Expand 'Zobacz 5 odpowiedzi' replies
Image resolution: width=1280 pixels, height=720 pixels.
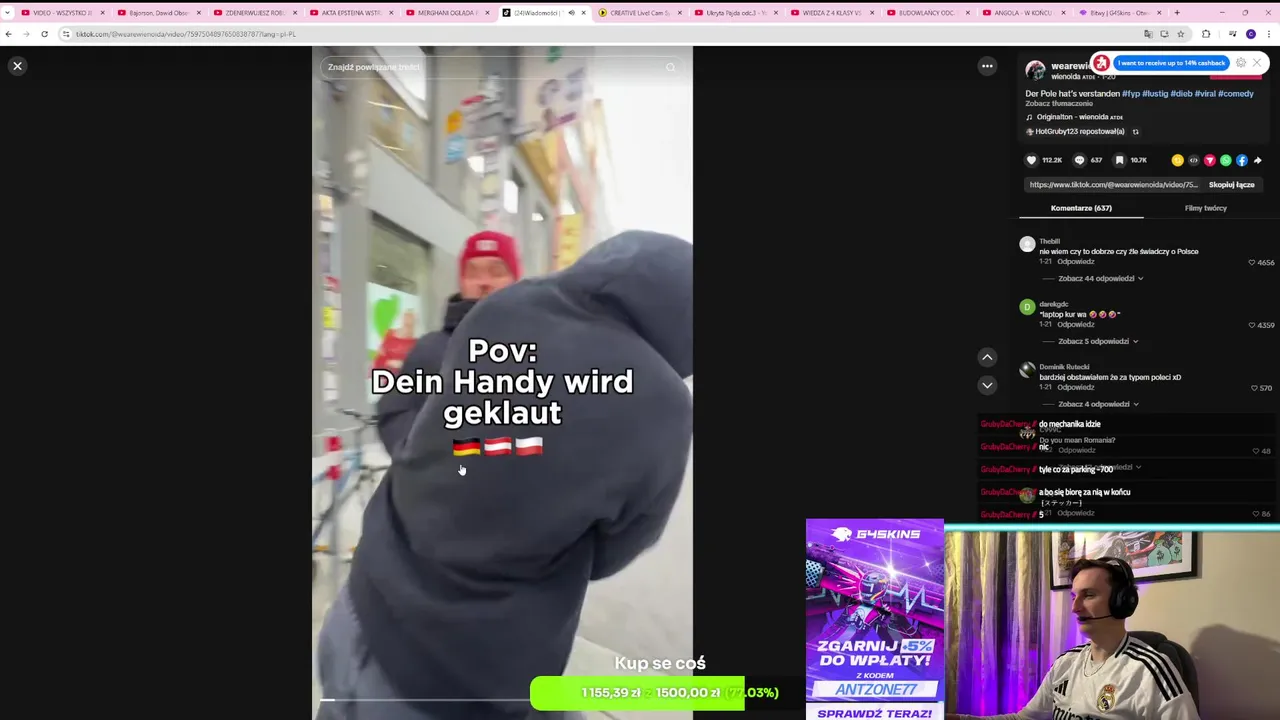(x=1098, y=342)
